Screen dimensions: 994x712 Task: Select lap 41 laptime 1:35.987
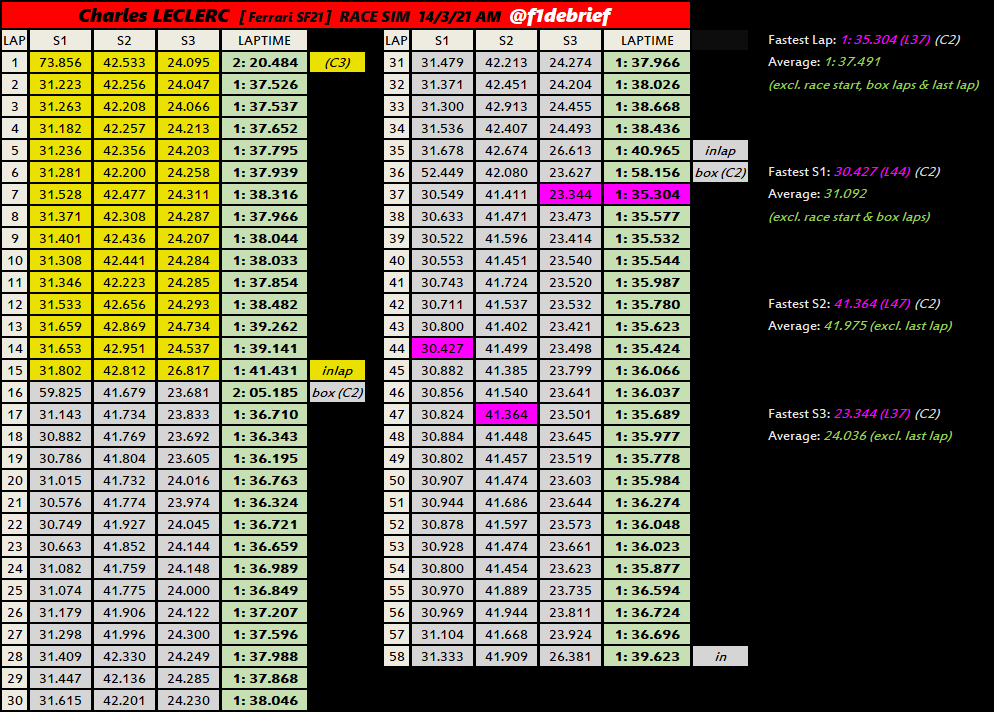647,282
